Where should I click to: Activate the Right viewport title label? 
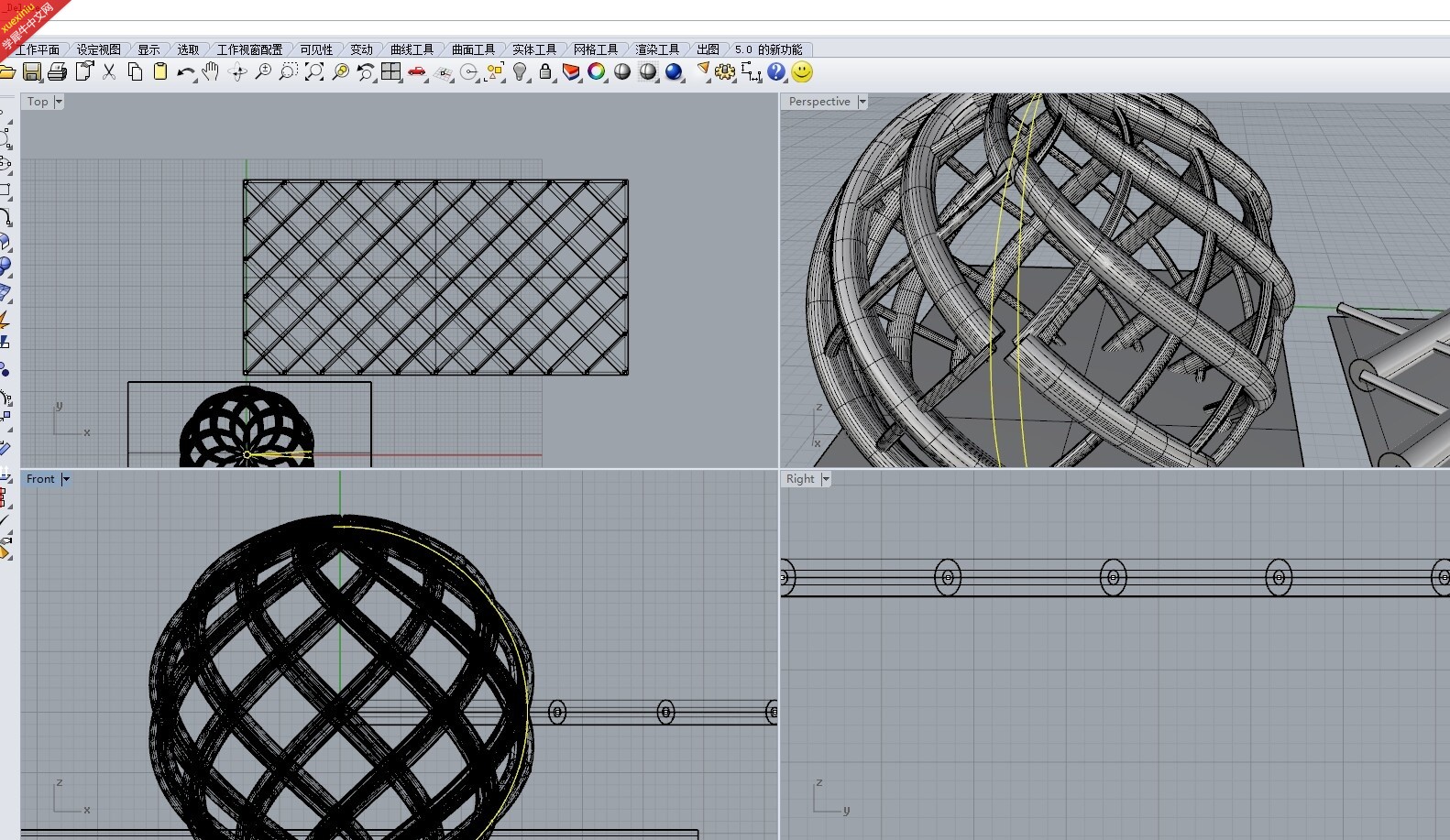(800, 479)
